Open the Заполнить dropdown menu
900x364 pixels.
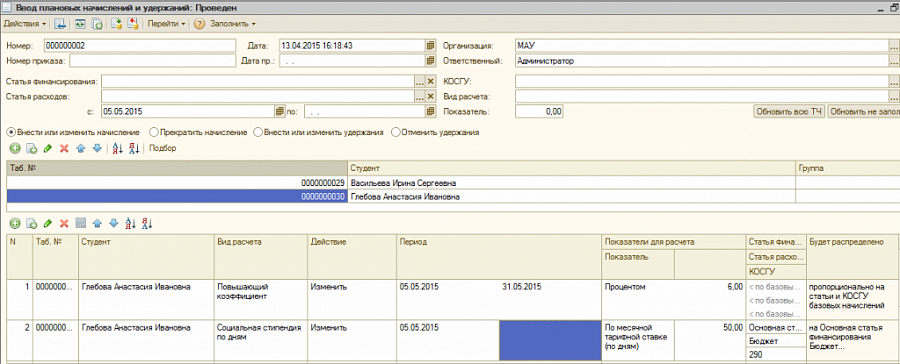click(232, 24)
